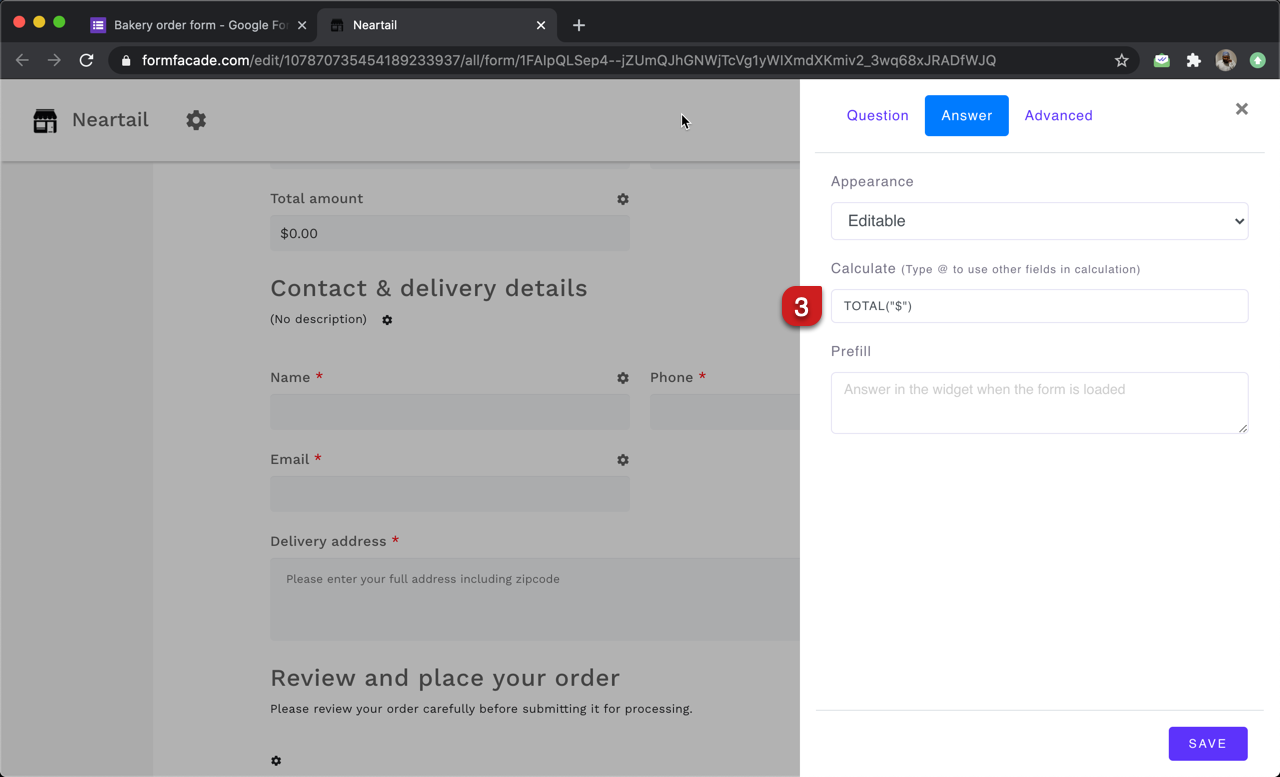
Task: Open gear for Contact & delivery details section
Action: click(387, 320)
